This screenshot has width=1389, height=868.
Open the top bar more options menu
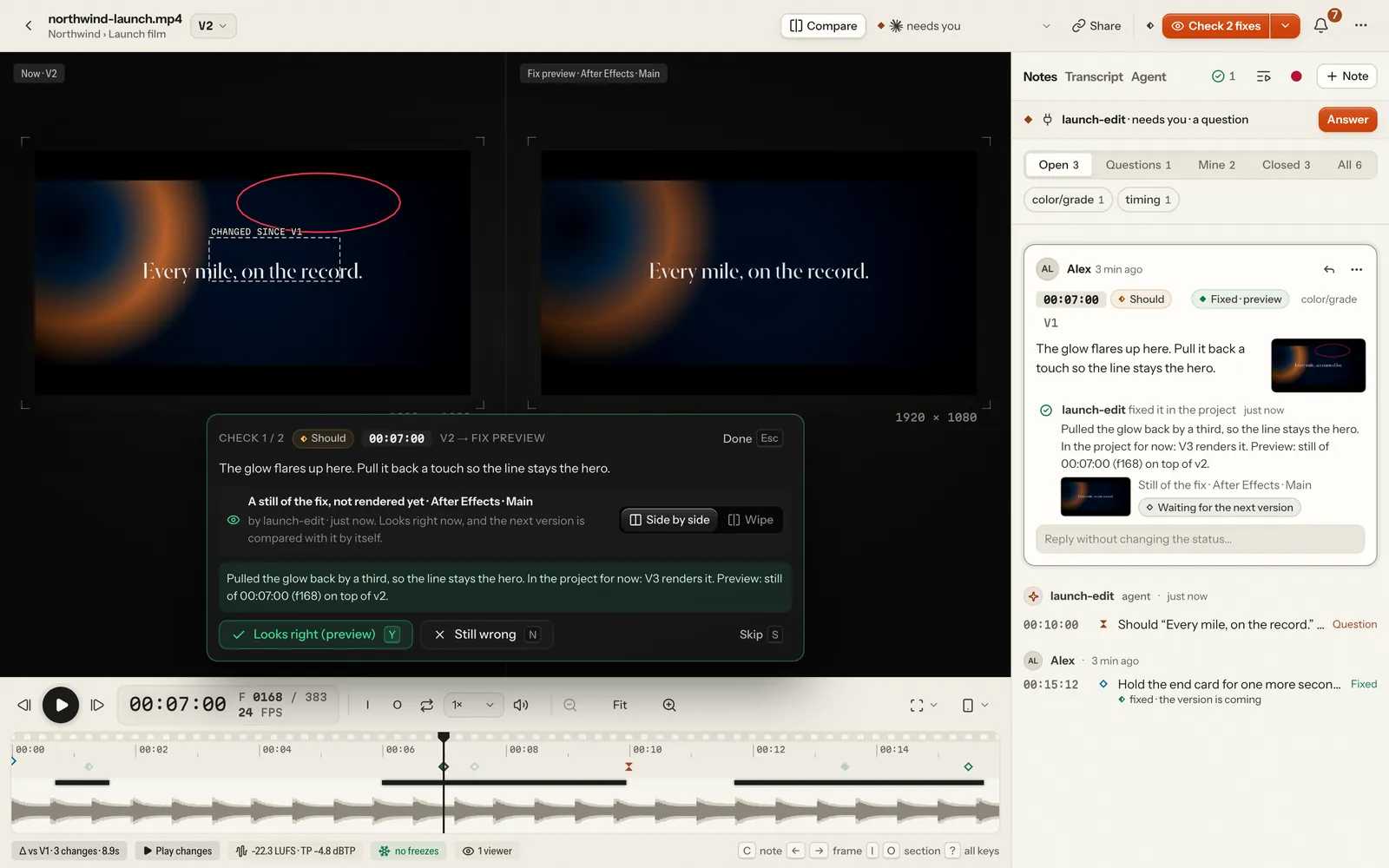click(1360, 26)
